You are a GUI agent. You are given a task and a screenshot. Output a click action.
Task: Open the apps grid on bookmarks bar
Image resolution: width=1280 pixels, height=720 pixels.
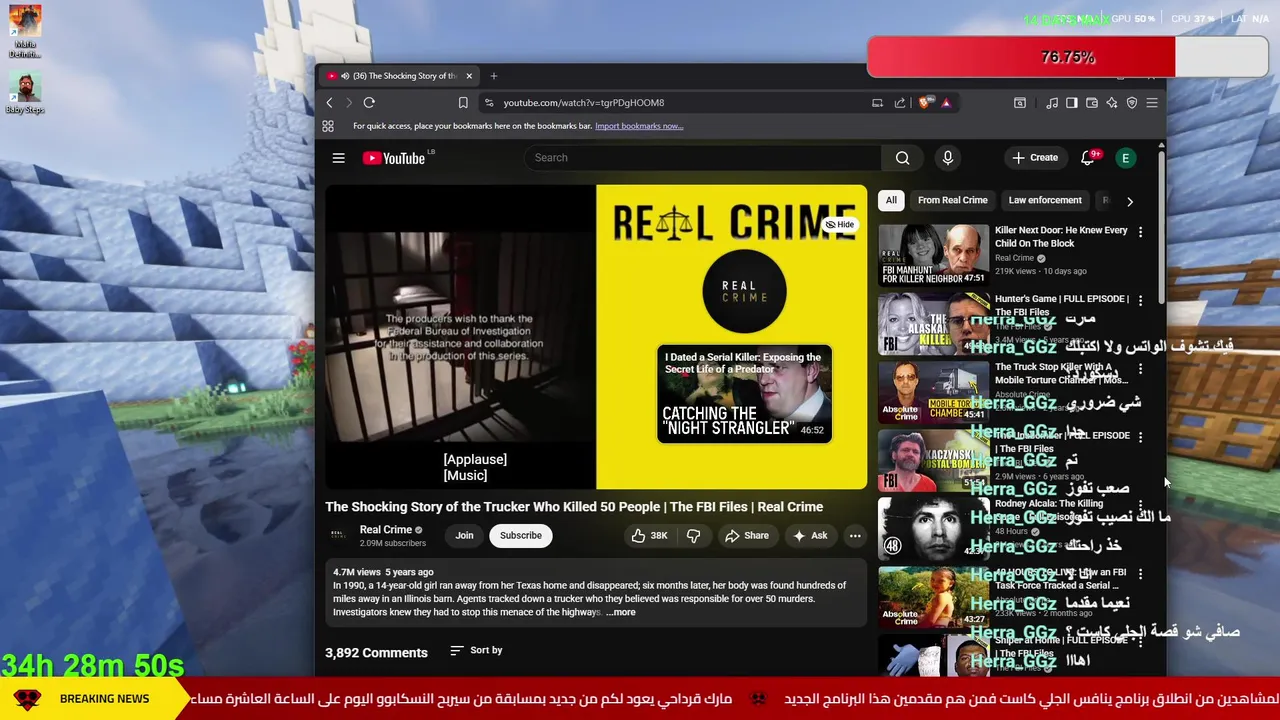point(328,126)
